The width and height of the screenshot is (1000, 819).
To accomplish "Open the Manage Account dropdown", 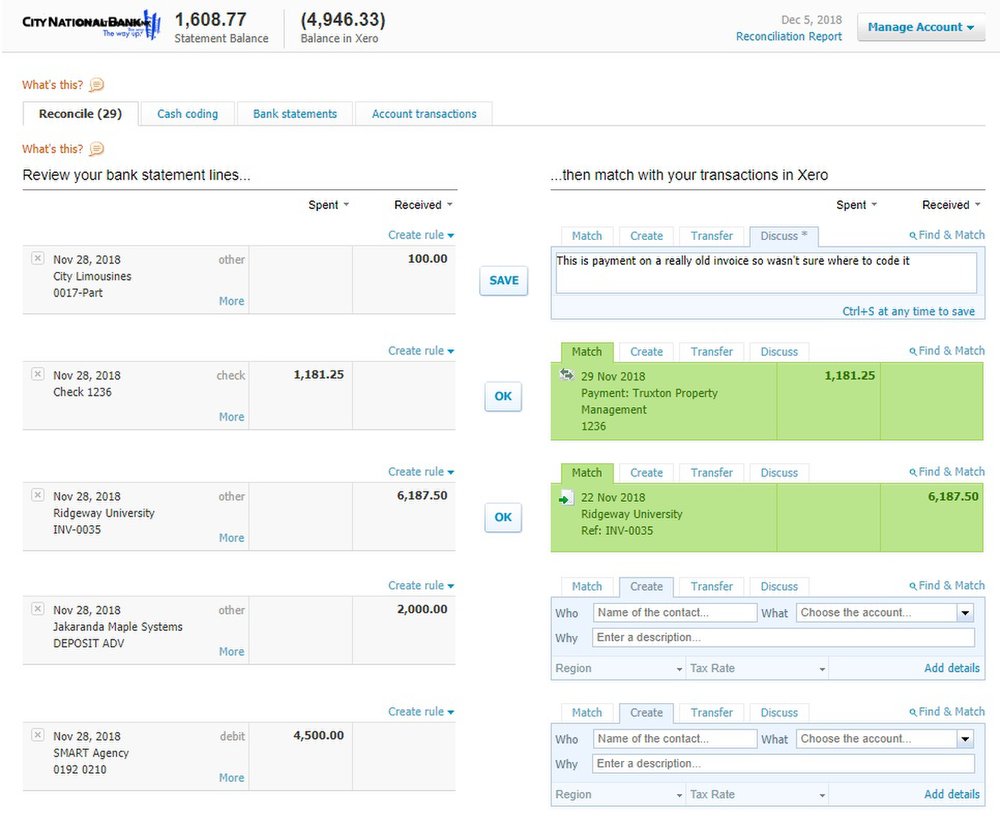I will coord(919,27).
